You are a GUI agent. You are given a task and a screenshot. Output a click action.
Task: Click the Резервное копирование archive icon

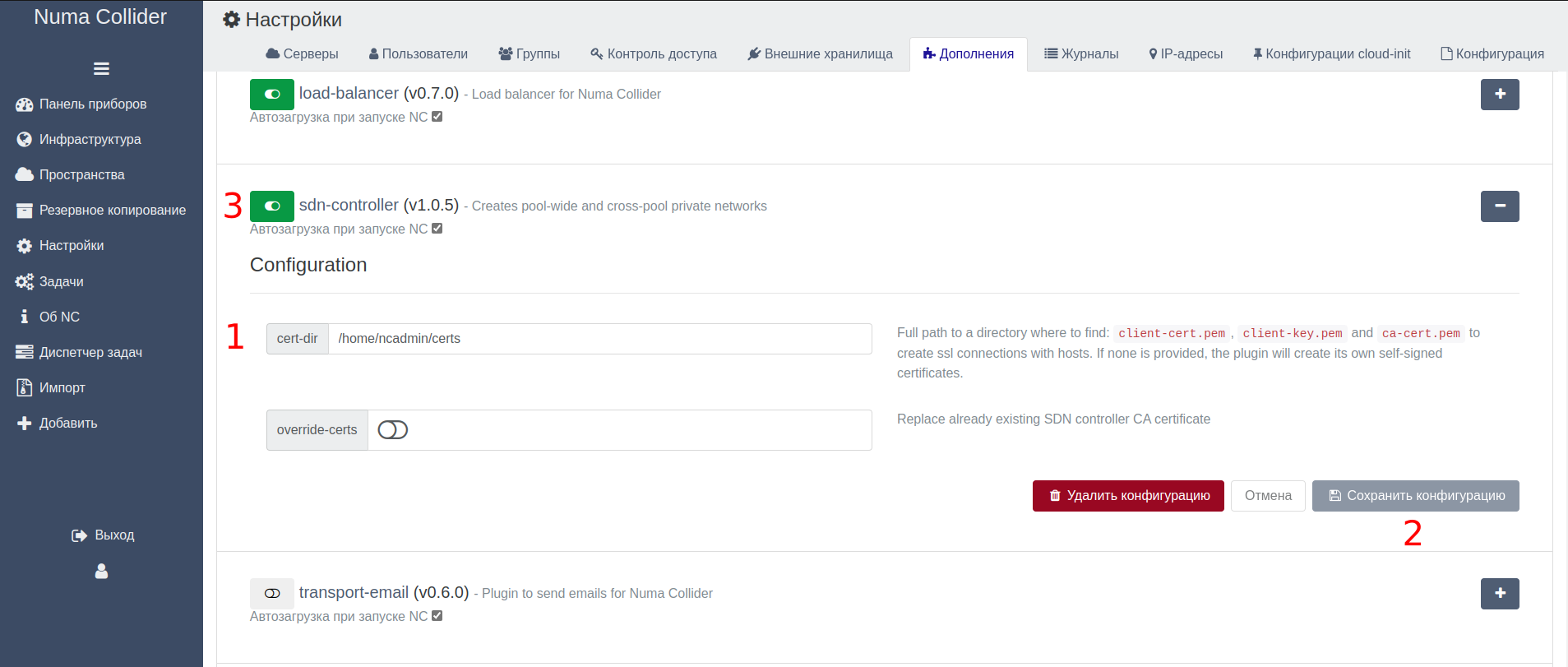pos(25,211)
